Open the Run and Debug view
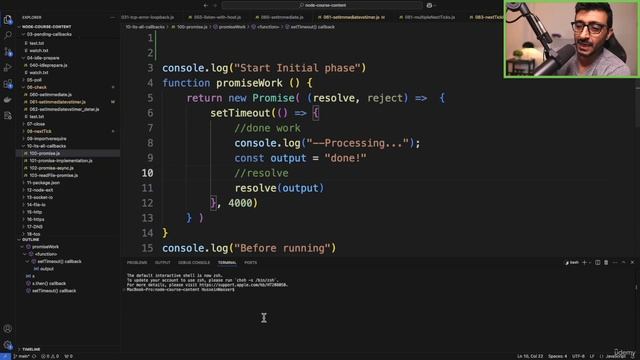640x360 pixels. tap(8, 68)
